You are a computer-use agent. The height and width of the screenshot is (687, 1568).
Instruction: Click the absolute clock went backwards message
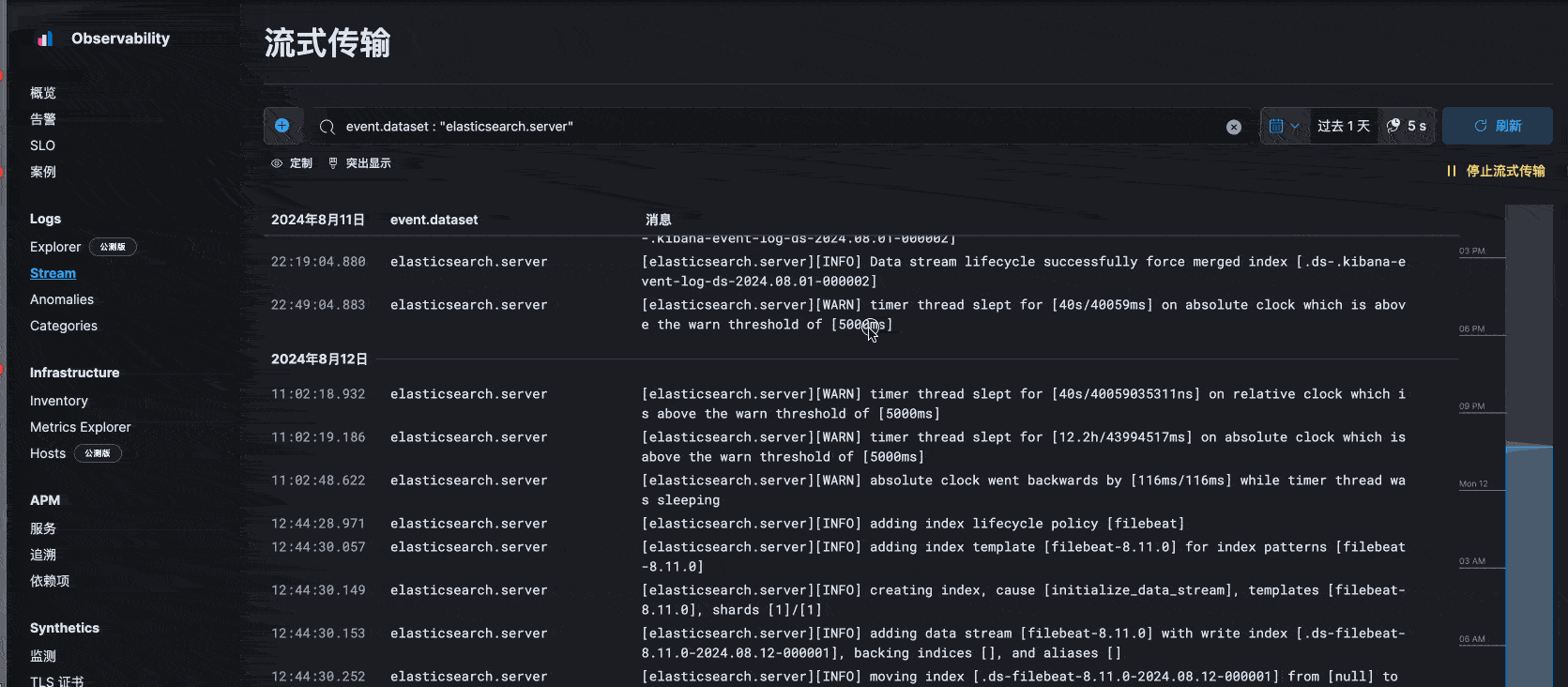[x=1023, y=490]
